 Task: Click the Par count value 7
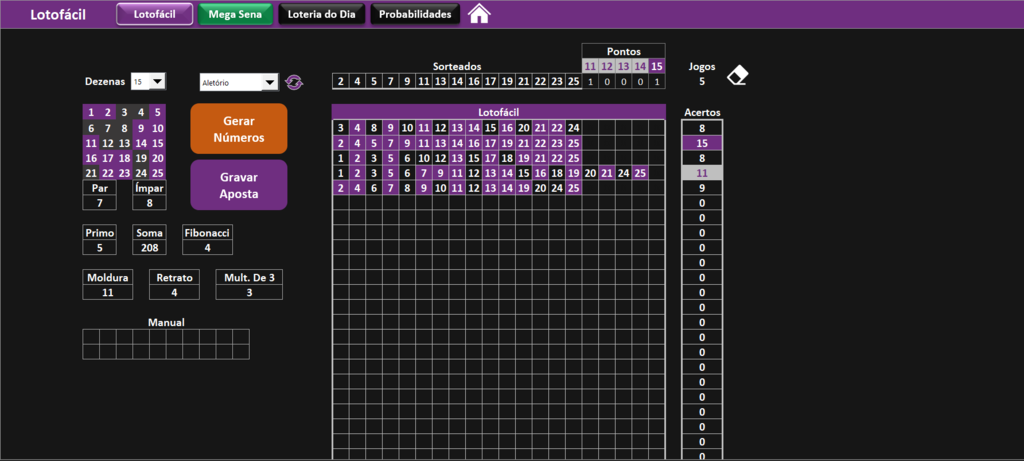point(100,202)
